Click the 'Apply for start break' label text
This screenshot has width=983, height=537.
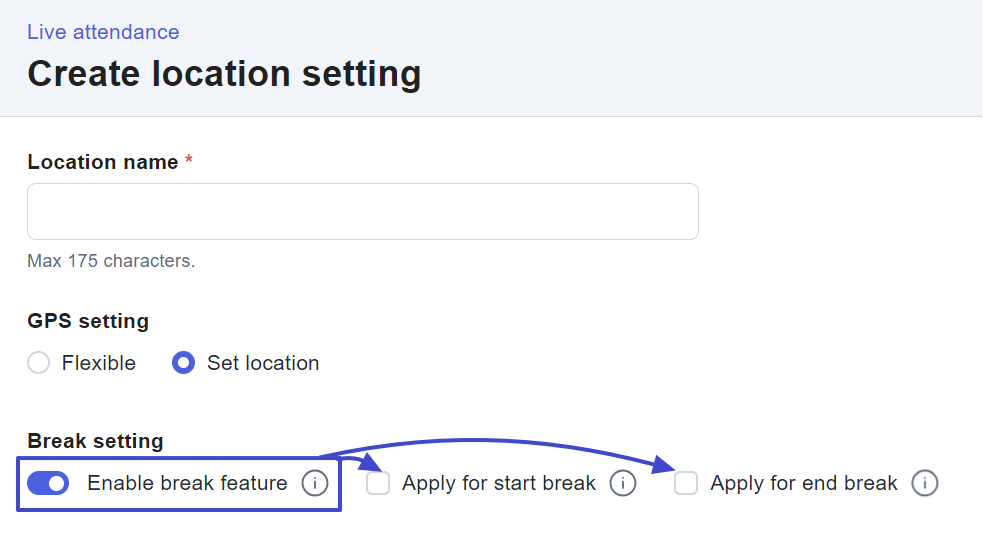tap(498, 484)
